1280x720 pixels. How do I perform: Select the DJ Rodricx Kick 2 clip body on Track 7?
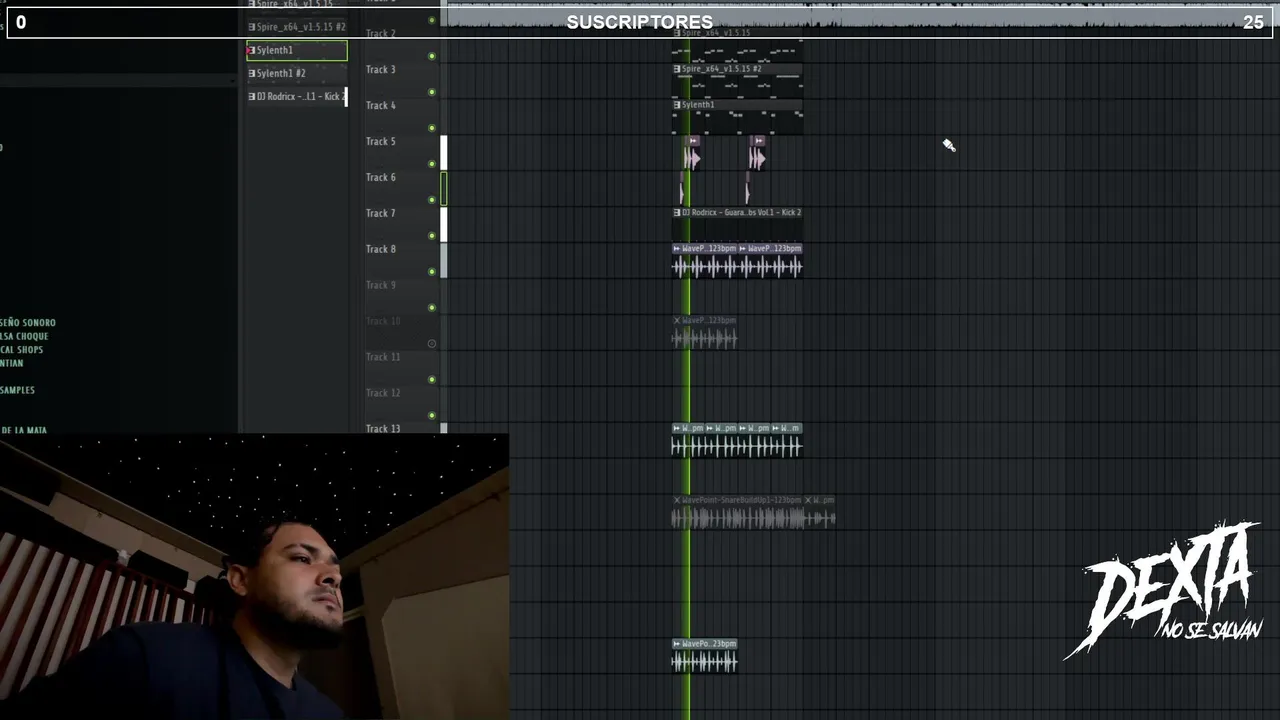(737, 230)
